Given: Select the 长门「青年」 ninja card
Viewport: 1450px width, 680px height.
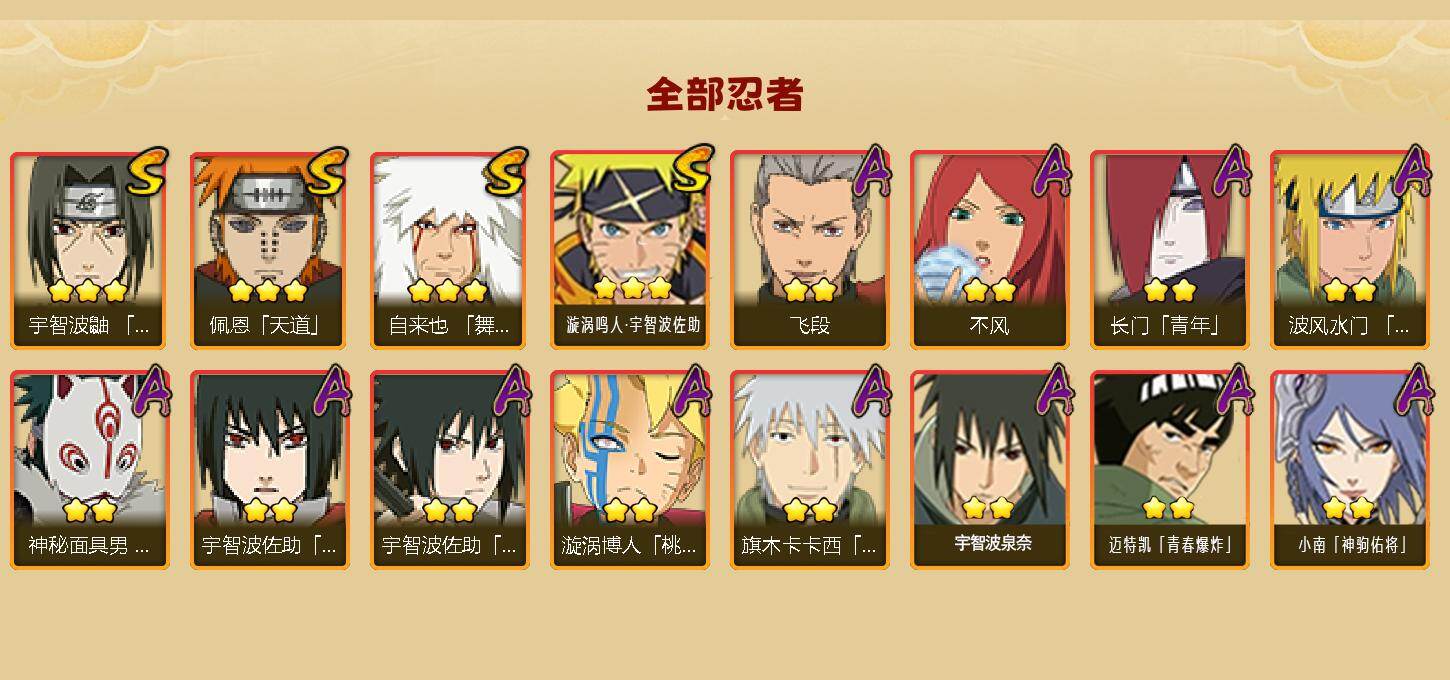Looking at the screenshot, I should [x=1169, y=250].
